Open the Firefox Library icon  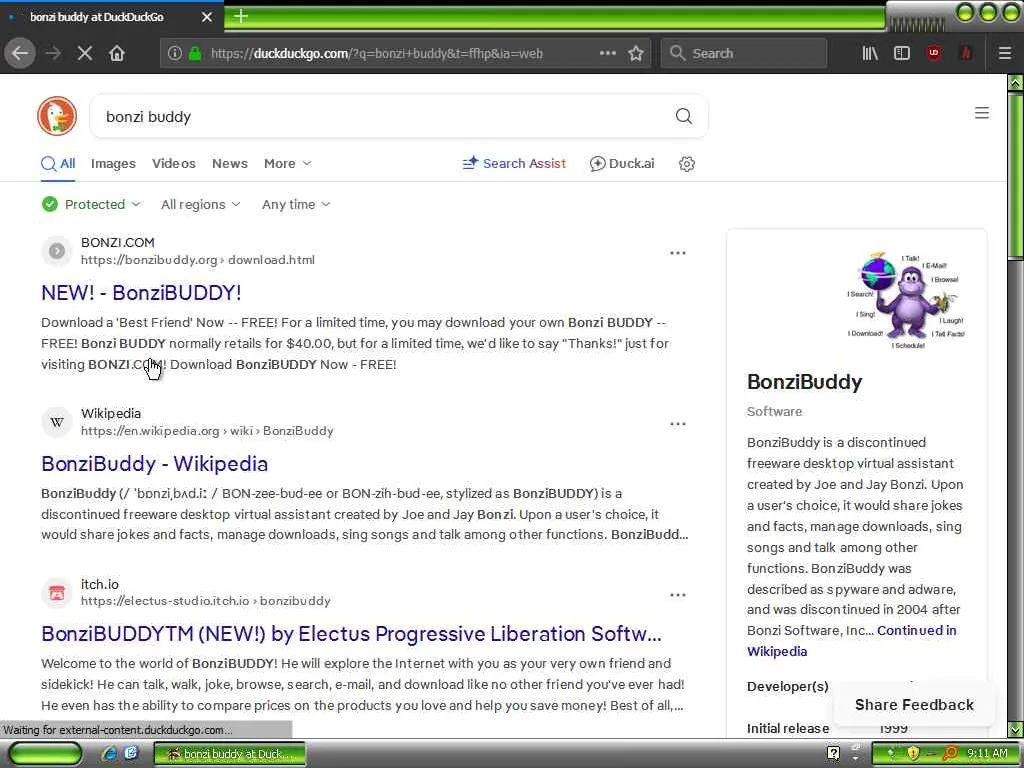tap(870, 53)
